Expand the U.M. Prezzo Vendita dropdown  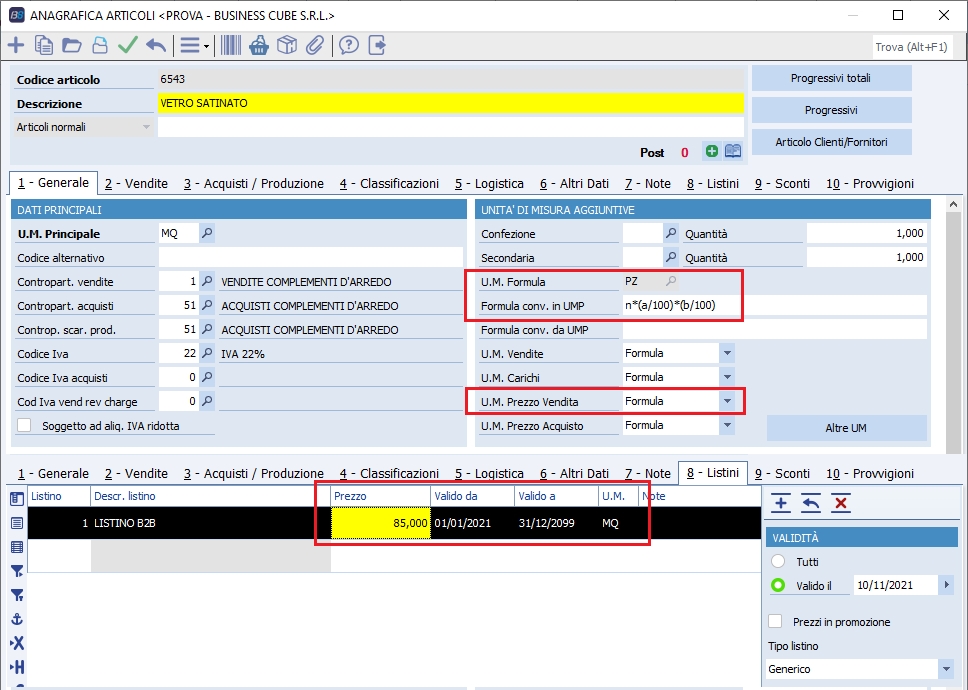(x=727, y=402)
